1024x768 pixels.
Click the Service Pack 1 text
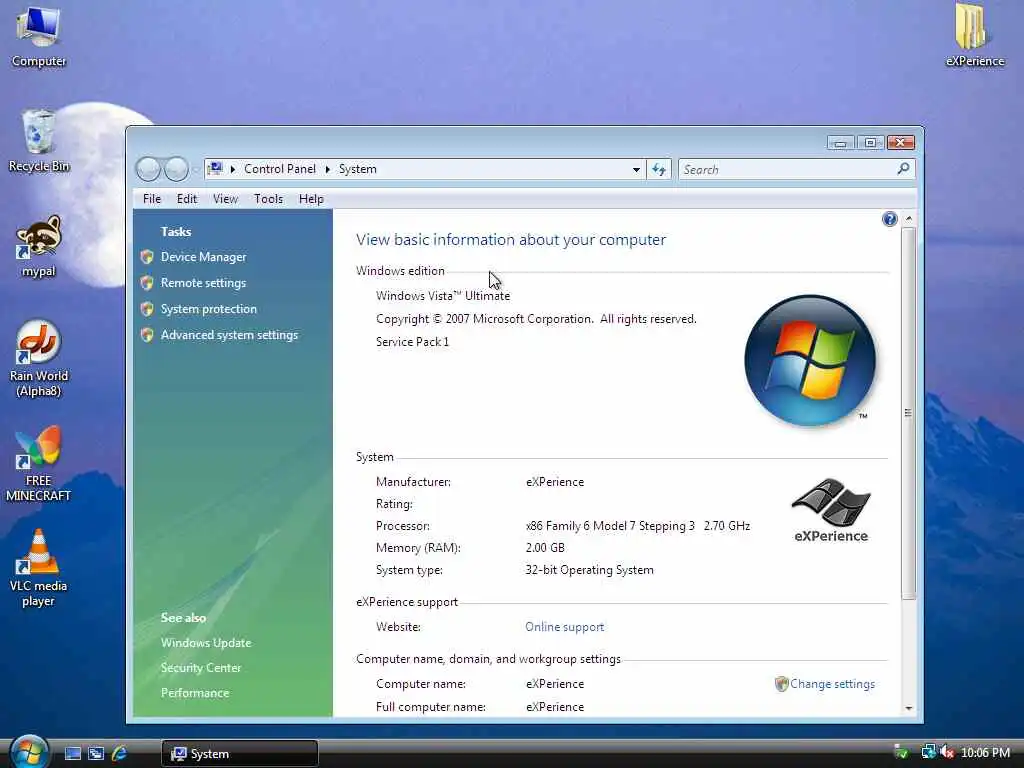(x=412, y=342)
